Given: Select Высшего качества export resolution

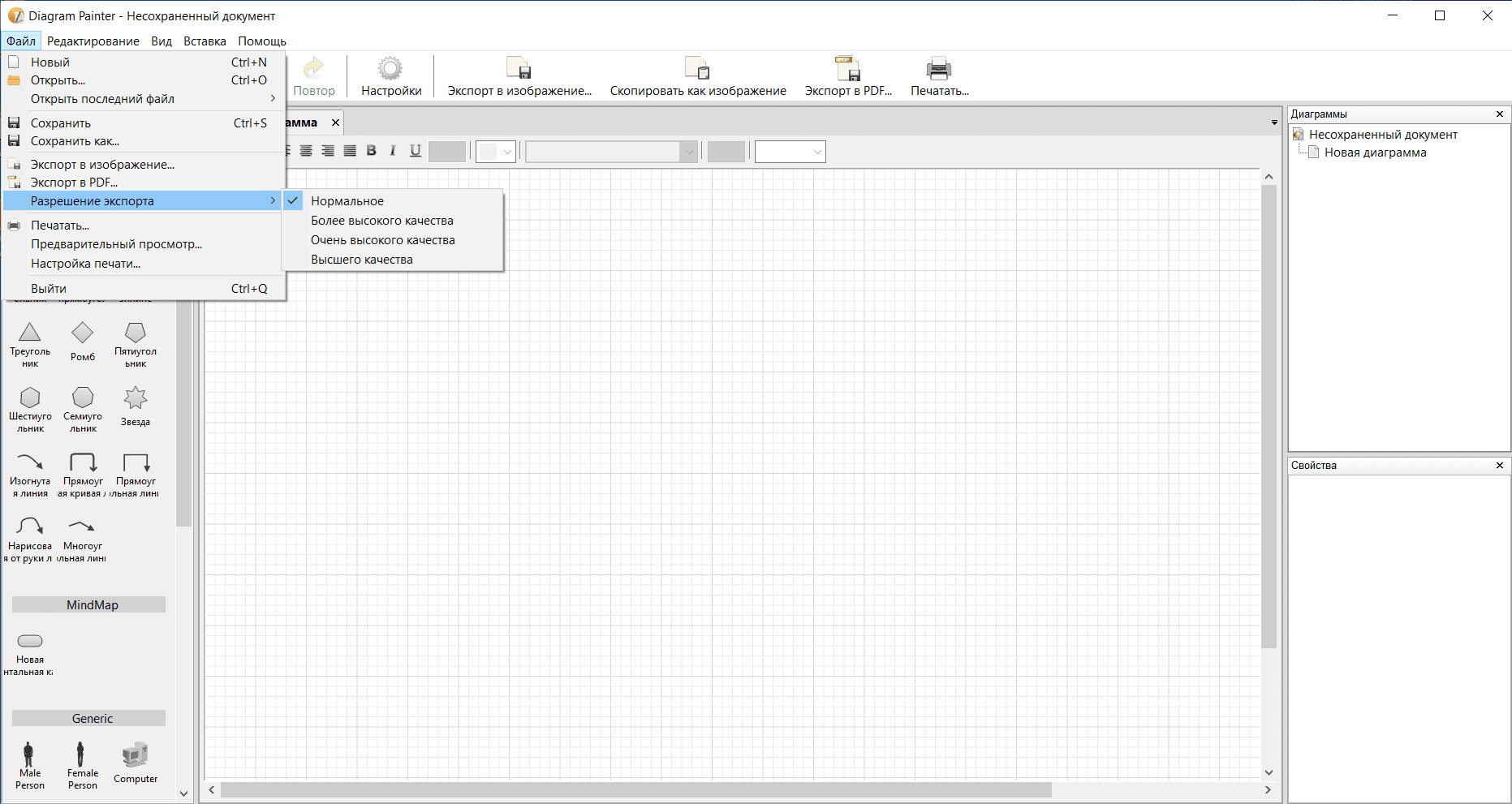Looking at the screenshot, I should 393,260.
